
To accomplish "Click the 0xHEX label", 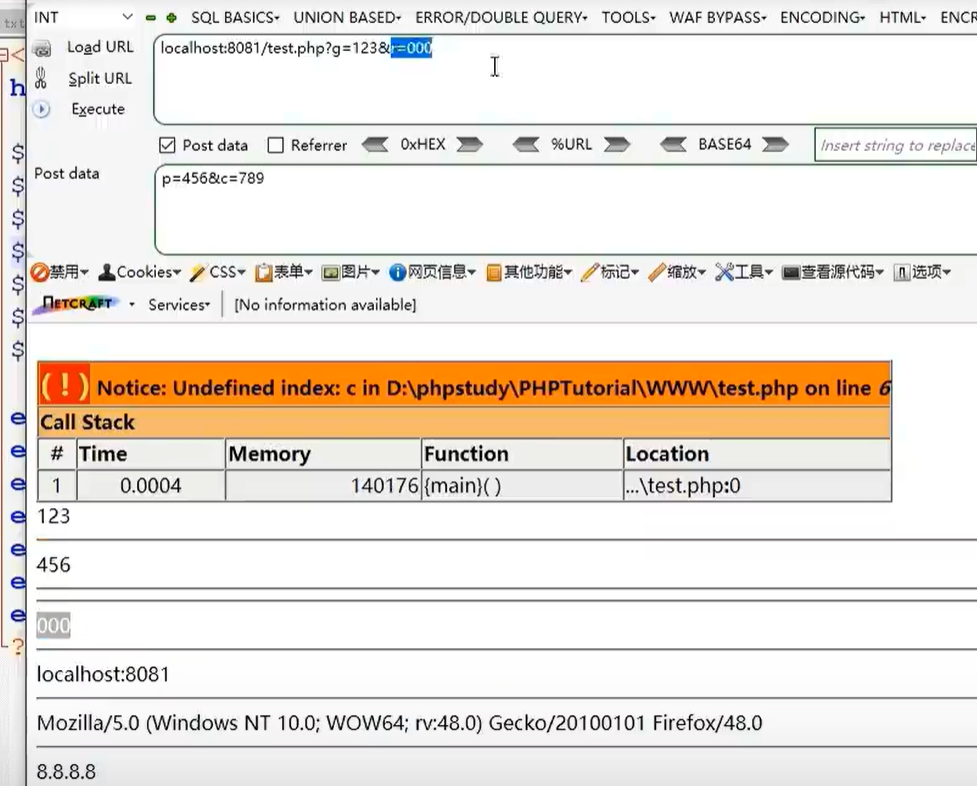I will [423, 145].
